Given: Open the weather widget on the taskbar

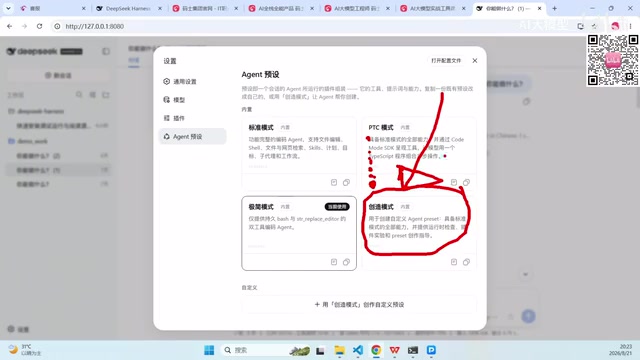Looking at the screenshot, I should point(24,350).
